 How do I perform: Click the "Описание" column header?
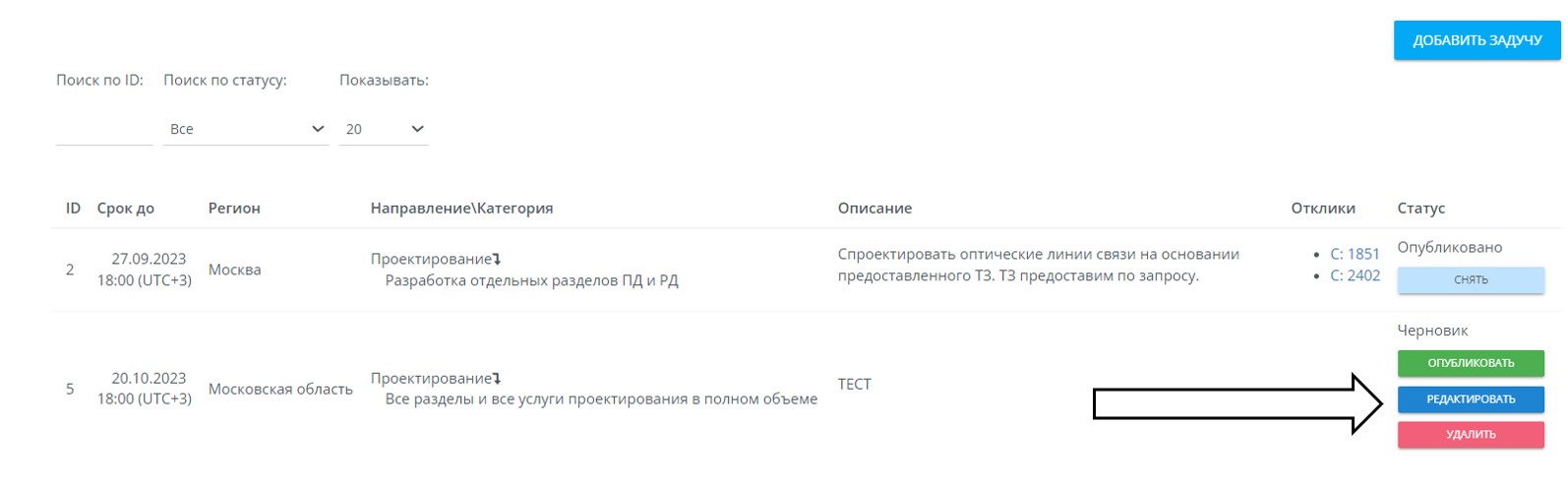874,209
